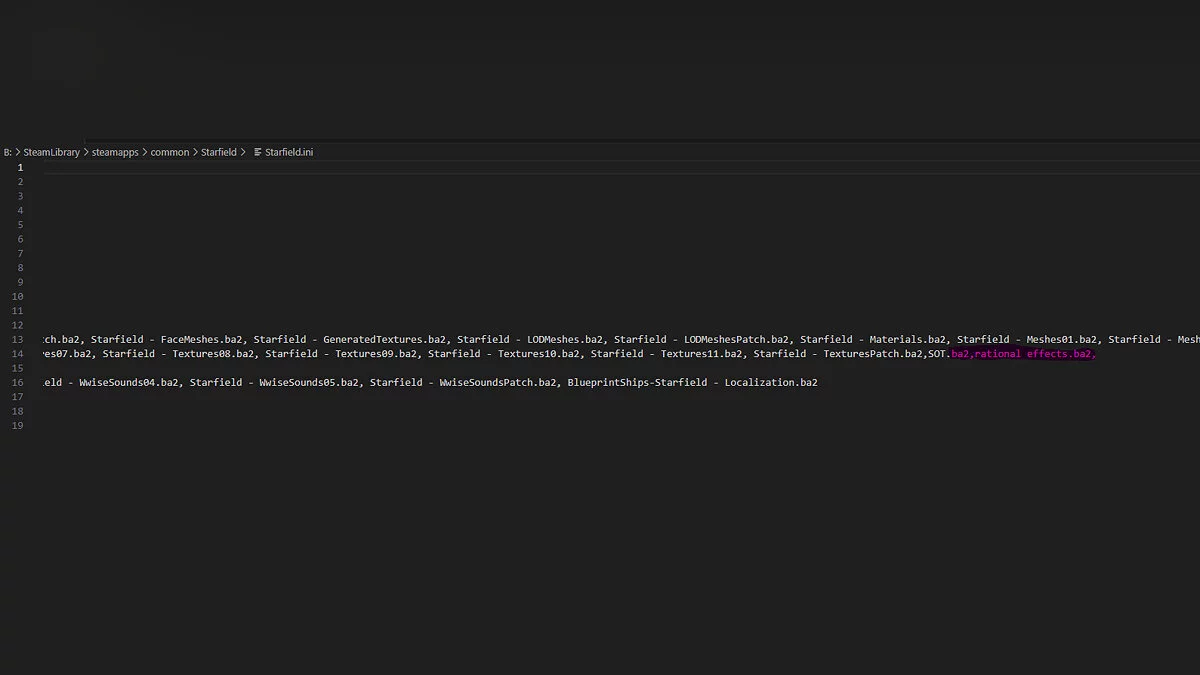The width and height of the screenshot is (1200, 675).
Task: Click 'BlueprintShips-Starfield' text on line 16
Action: pyautogui.click(x=637, y=383)
